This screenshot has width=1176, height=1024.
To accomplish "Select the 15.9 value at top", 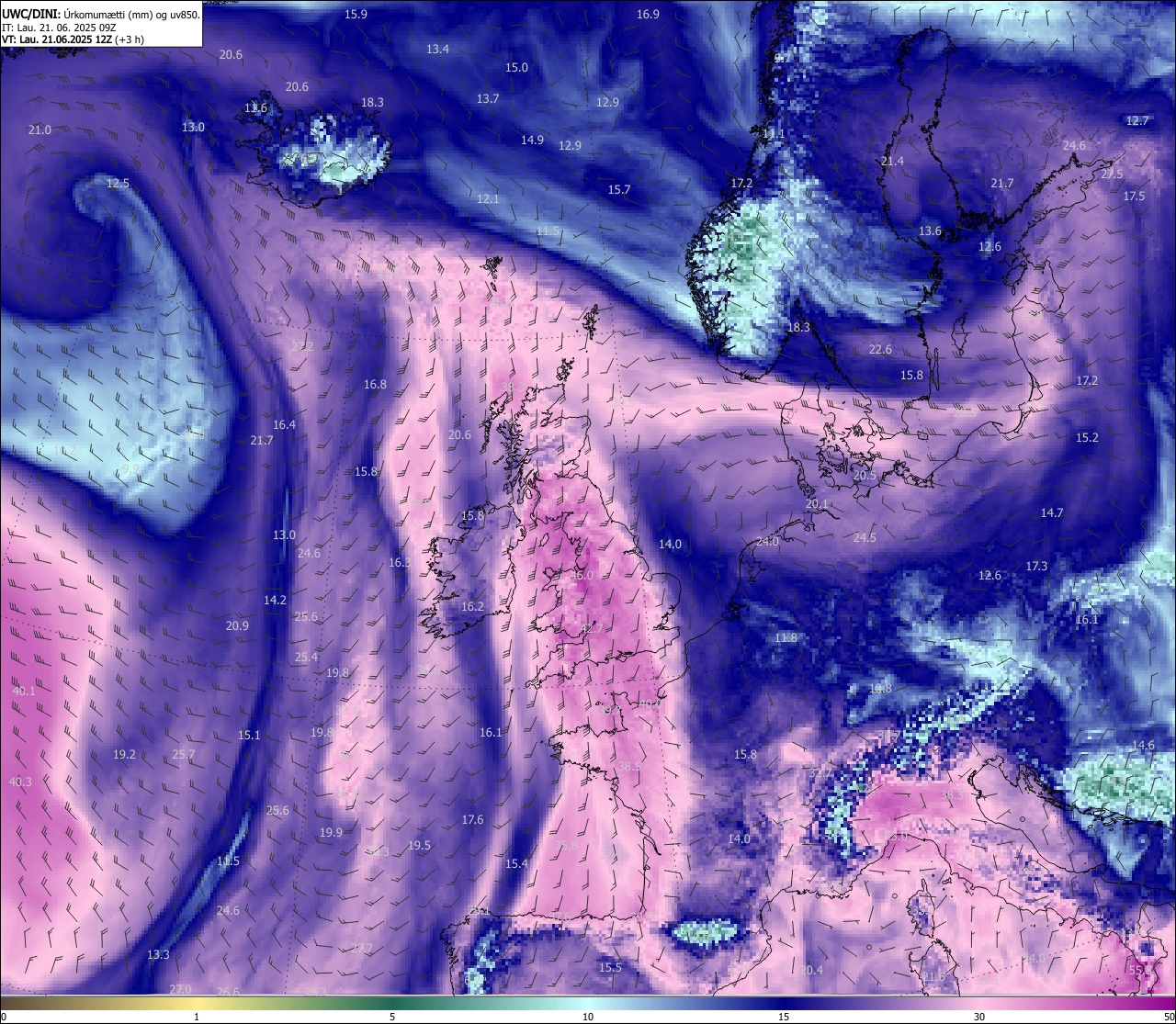I will click(x=356, y=15).
